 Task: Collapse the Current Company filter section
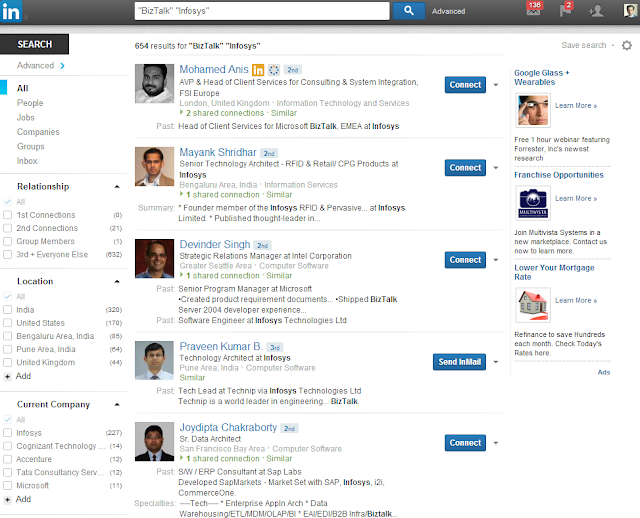coord(117,405)
